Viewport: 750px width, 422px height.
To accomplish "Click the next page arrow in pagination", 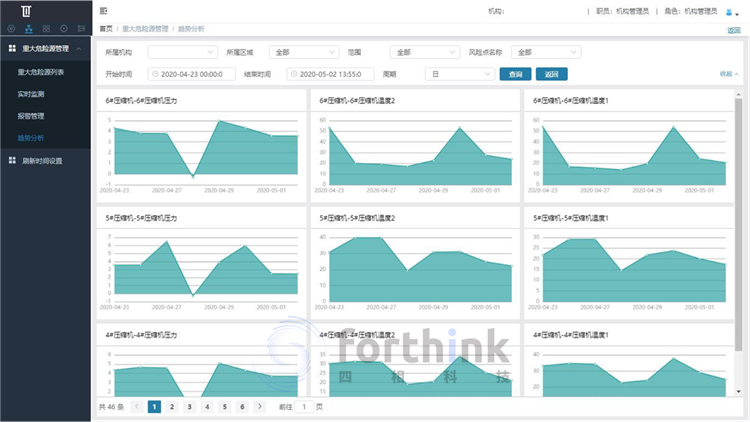I will coord(260,407).
